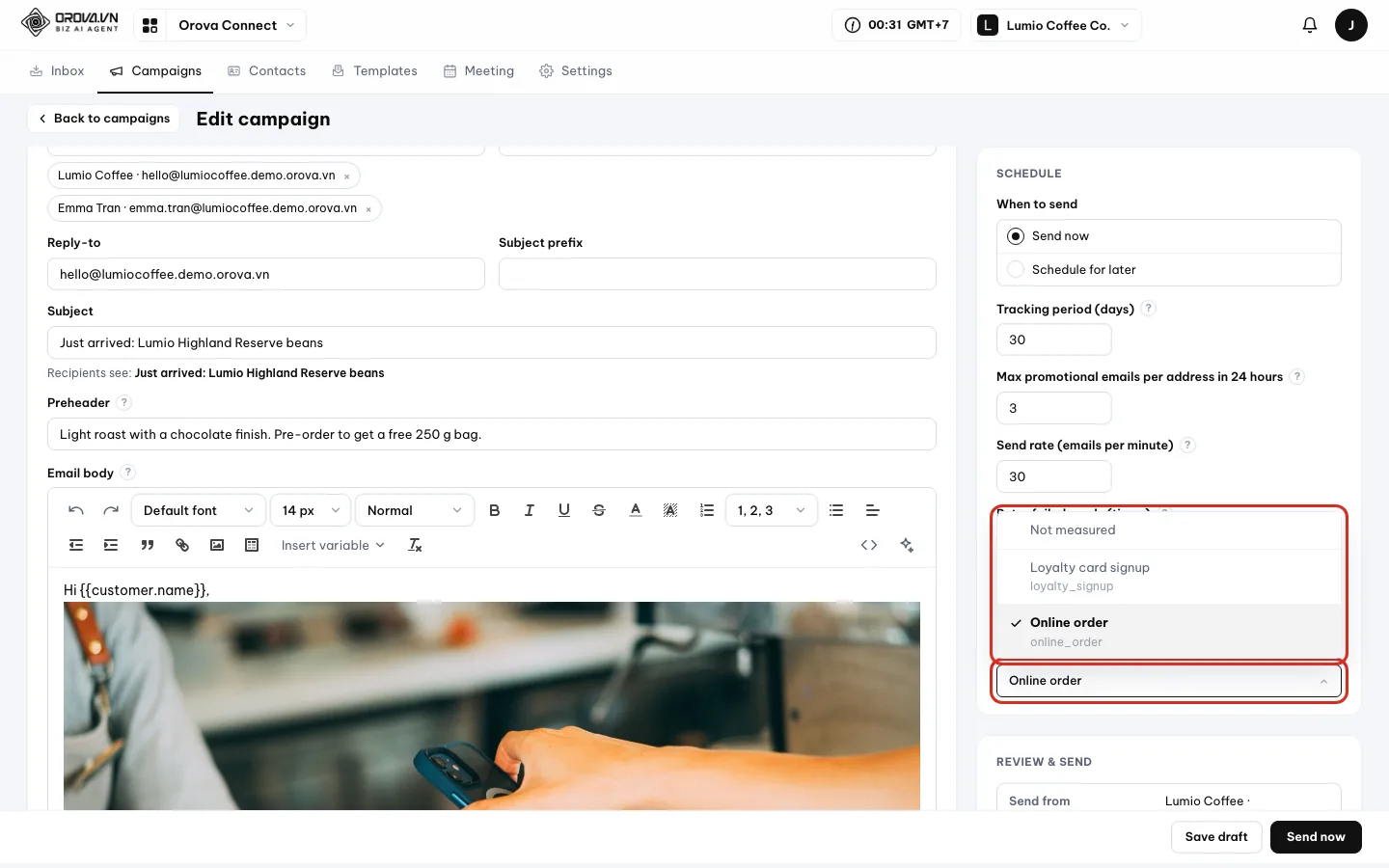This screenshot has height=868, width=1389.
Task: Clear text formatting
Action: coord(415,545)
